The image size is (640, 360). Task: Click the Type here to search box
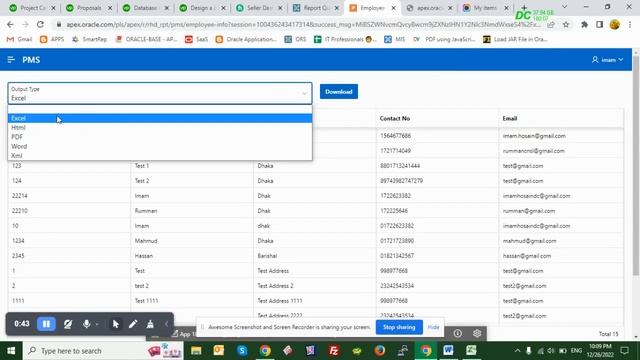pos(103,351)
